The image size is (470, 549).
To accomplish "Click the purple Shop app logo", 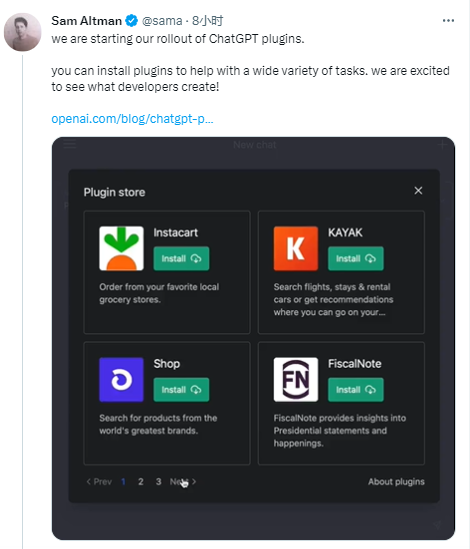I will pyautogui.click(x=121, y=379).
